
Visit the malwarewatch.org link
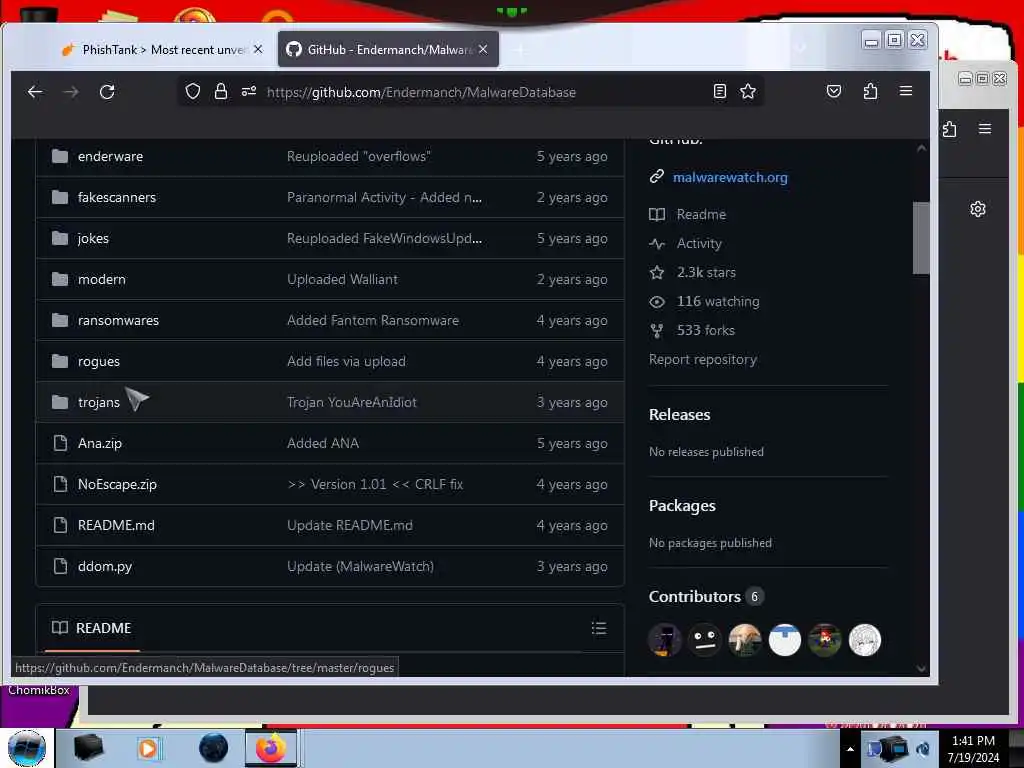coord(729,177)
